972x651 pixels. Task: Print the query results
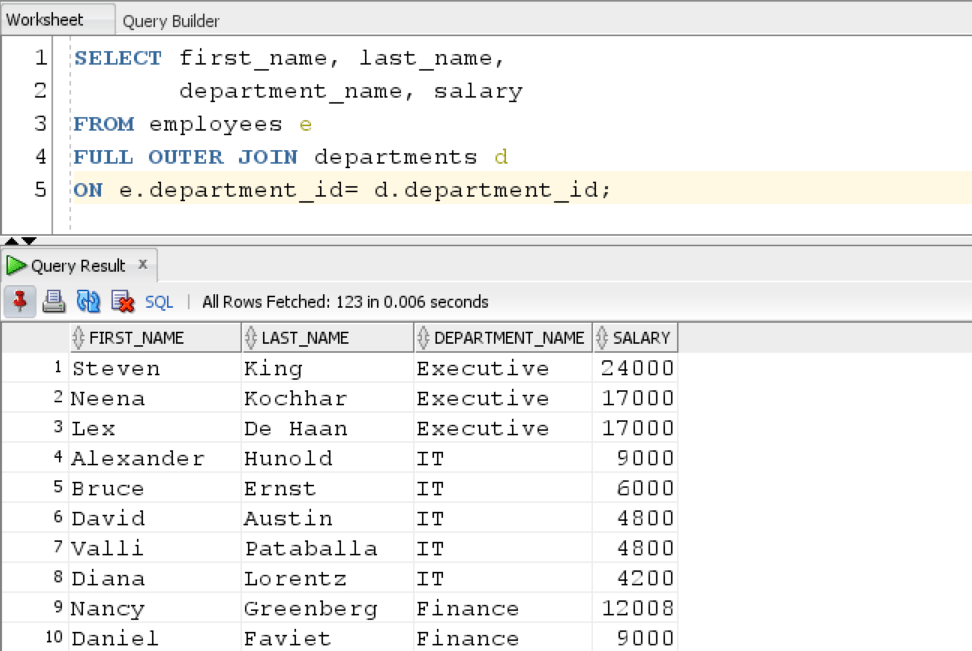(54, 302)
